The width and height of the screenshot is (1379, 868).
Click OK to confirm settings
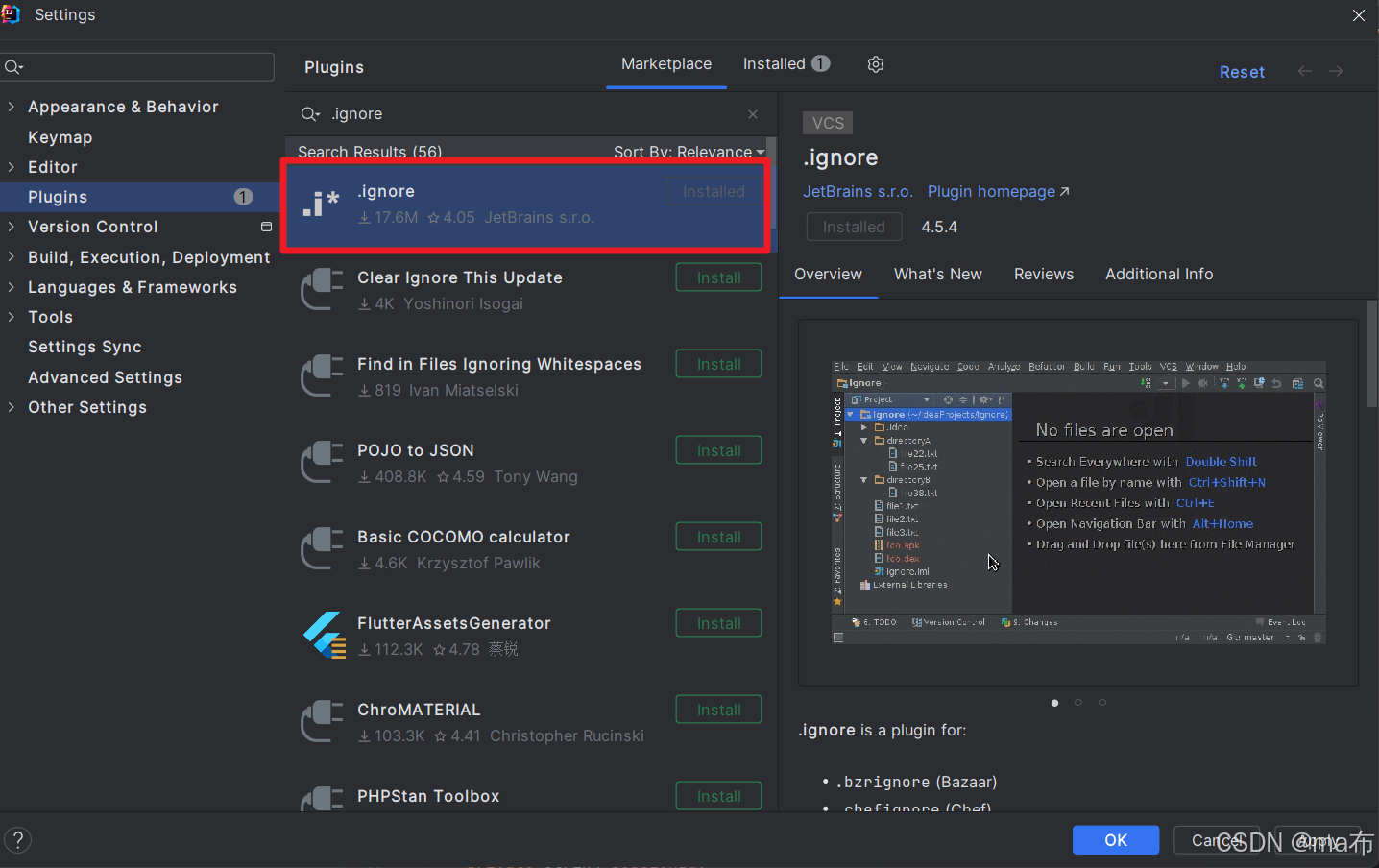coord(1116,840)
